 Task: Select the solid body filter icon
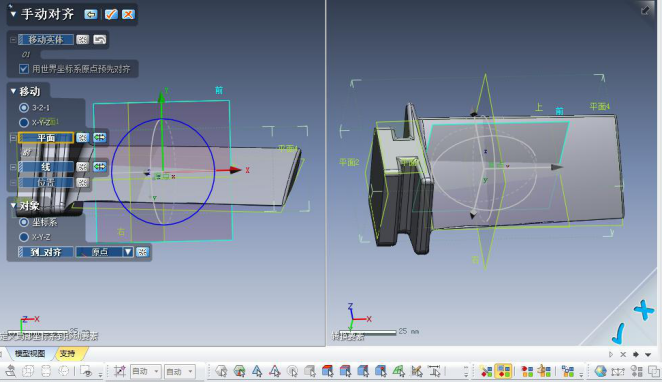point(309,372)
